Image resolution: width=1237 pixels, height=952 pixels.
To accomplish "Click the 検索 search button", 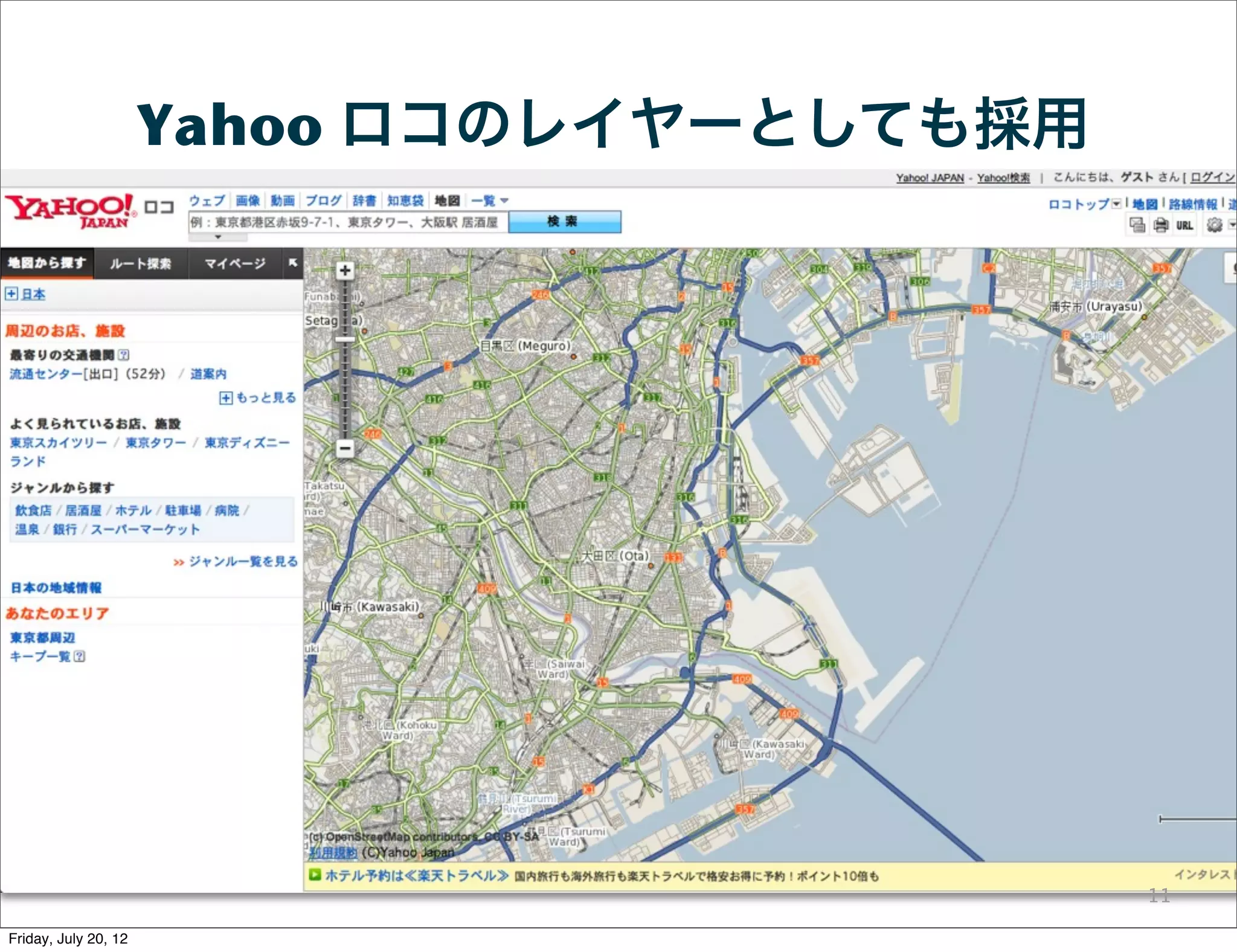I will click(x=564, y=222).
